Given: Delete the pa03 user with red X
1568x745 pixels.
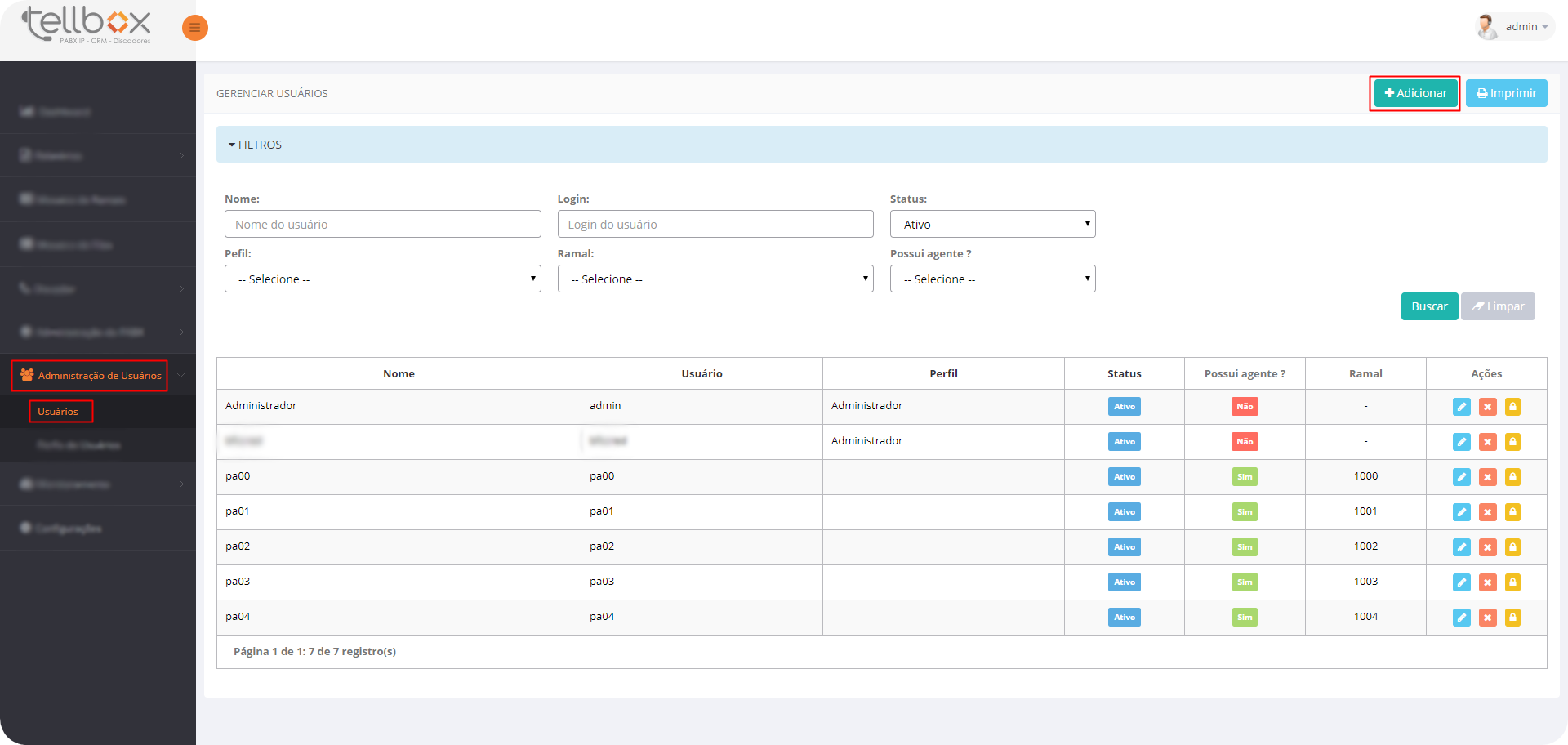Looking at the screenshot, I should pos(1487,582).
